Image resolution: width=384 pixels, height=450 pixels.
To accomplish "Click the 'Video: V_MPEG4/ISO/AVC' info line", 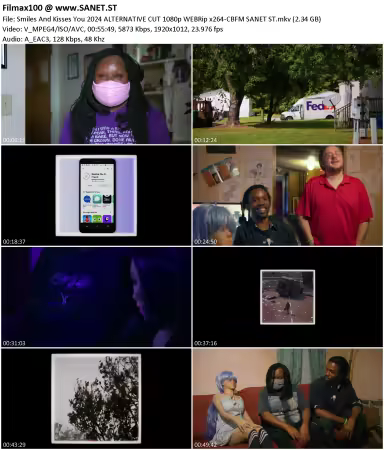I will (113, 29).
